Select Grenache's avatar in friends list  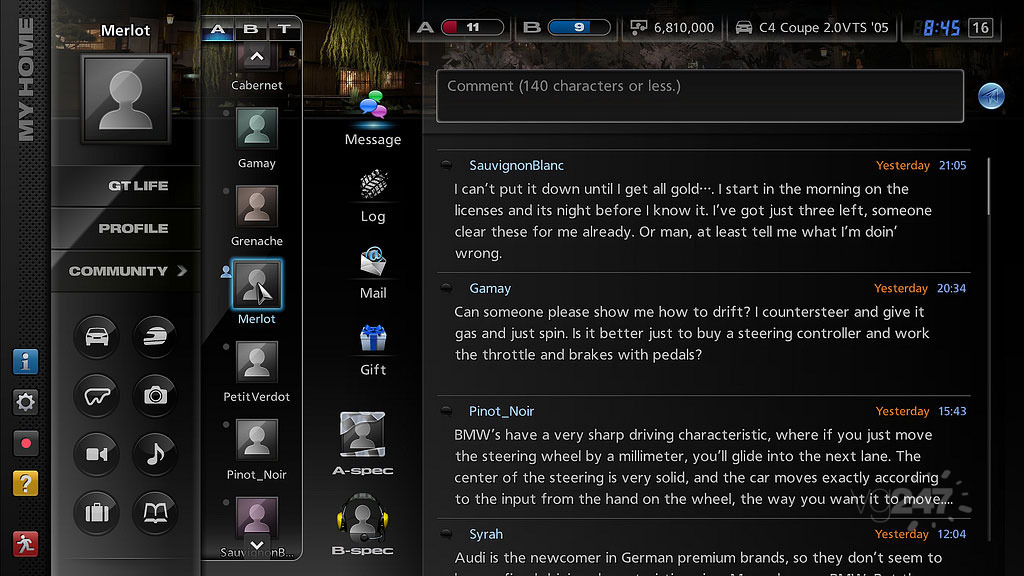point(257,206)
